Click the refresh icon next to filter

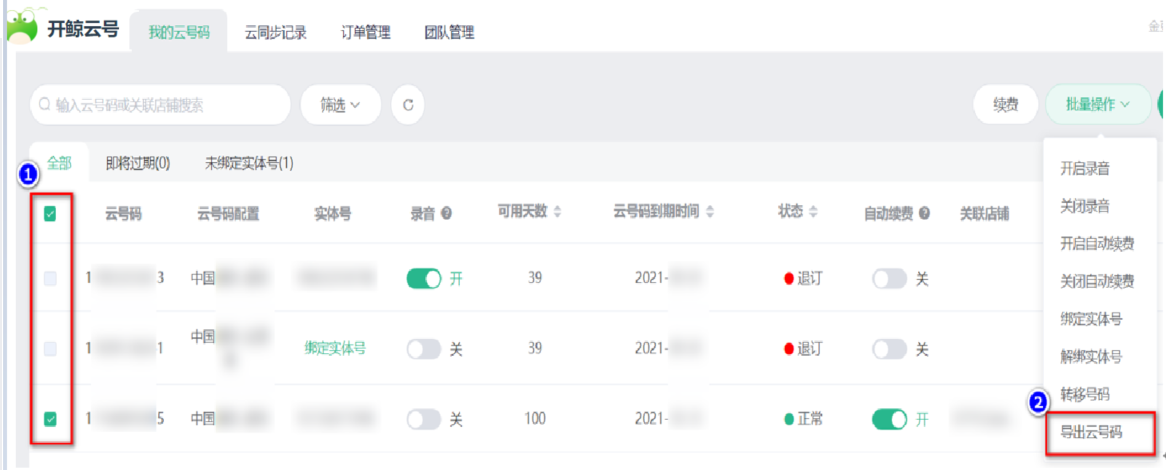[407, 105]
